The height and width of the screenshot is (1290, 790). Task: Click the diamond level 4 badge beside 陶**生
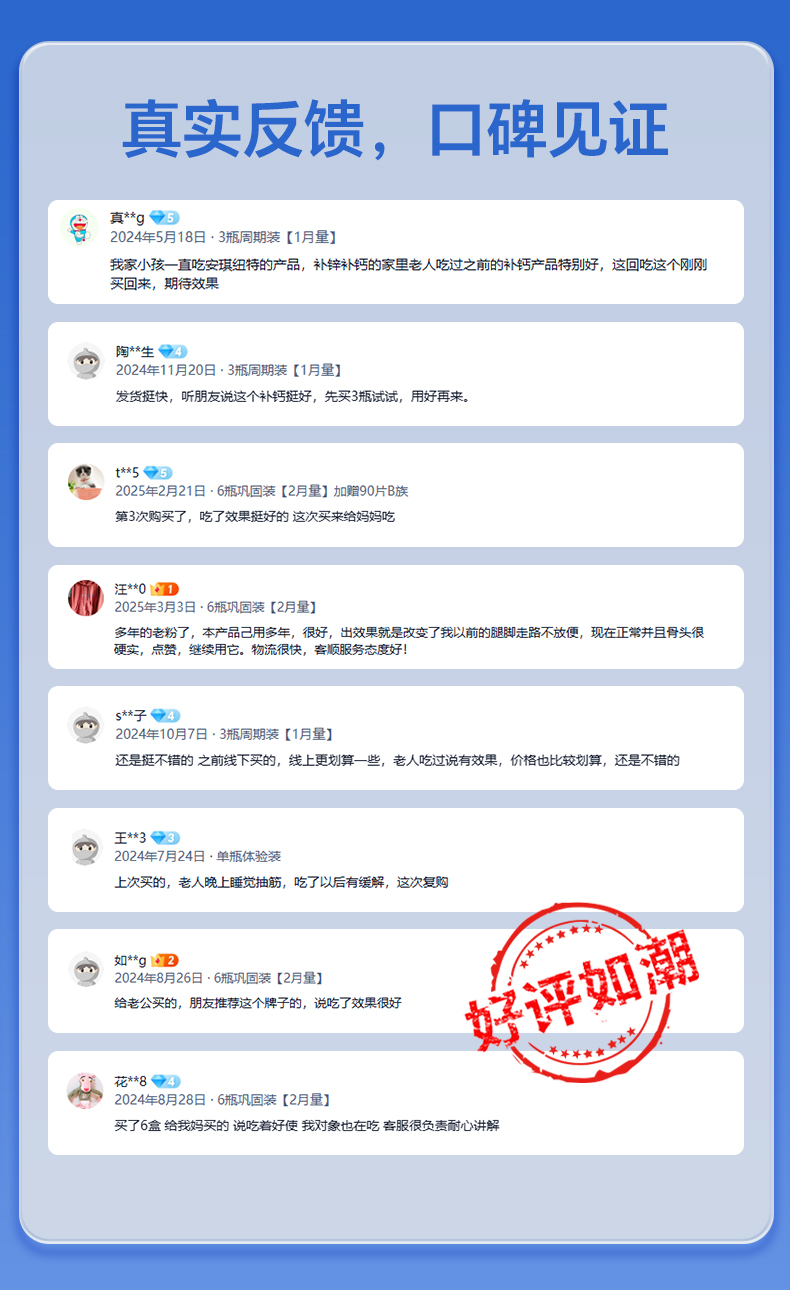click(172, 351)
